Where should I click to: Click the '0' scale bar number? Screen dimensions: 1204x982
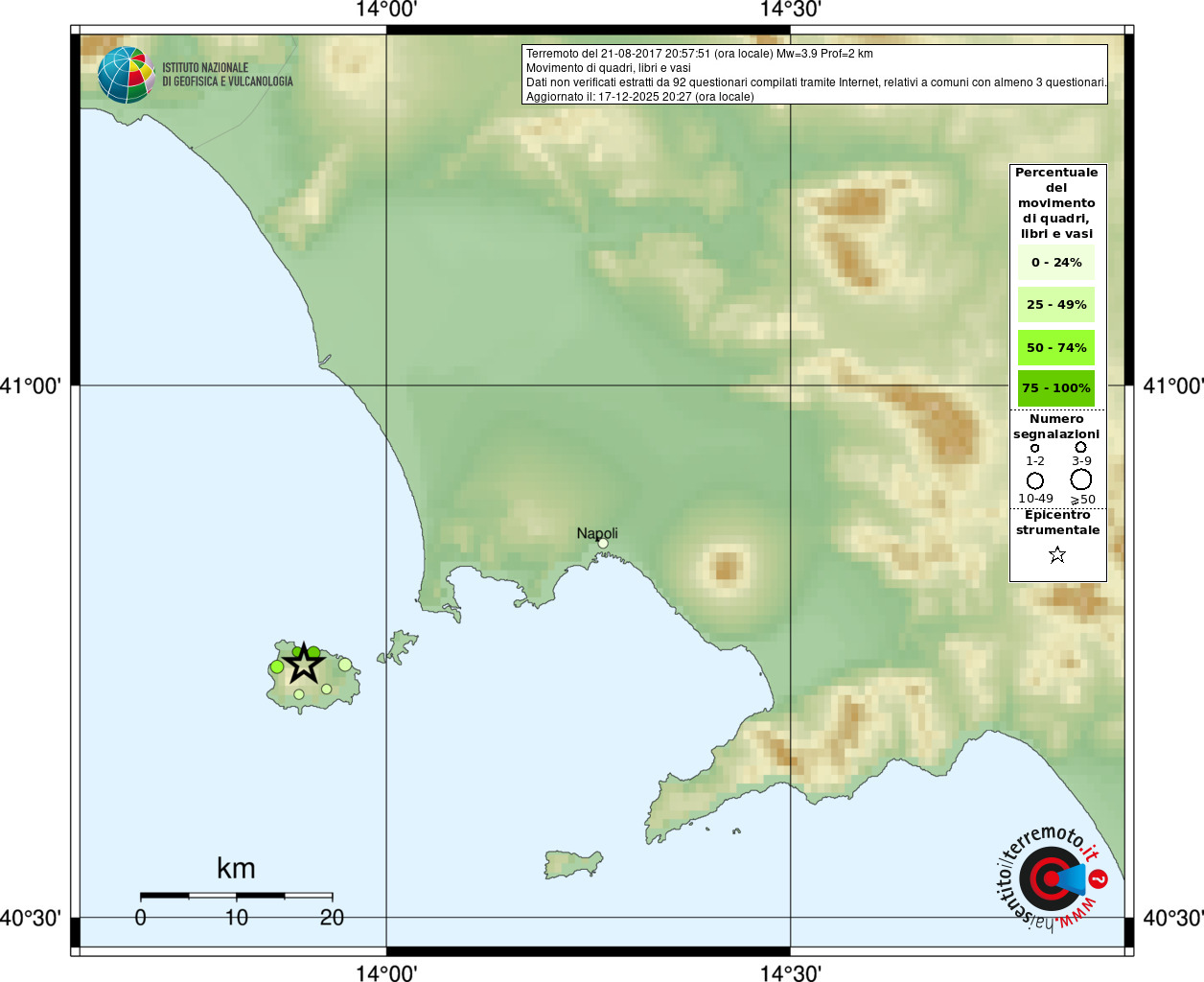pyautogui.click(x=141, y=918)
